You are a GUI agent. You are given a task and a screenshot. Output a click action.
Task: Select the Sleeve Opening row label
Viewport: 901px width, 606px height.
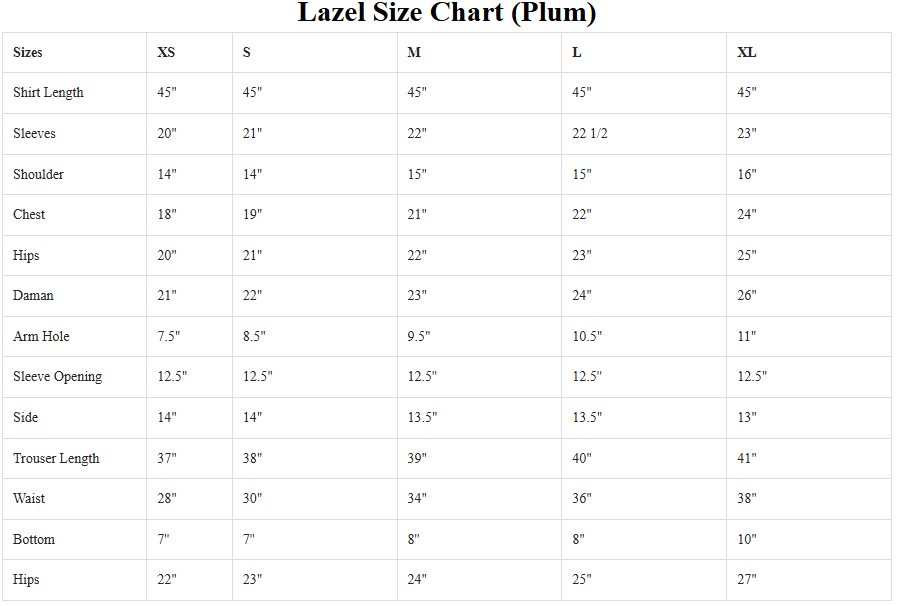pos(57,377)
